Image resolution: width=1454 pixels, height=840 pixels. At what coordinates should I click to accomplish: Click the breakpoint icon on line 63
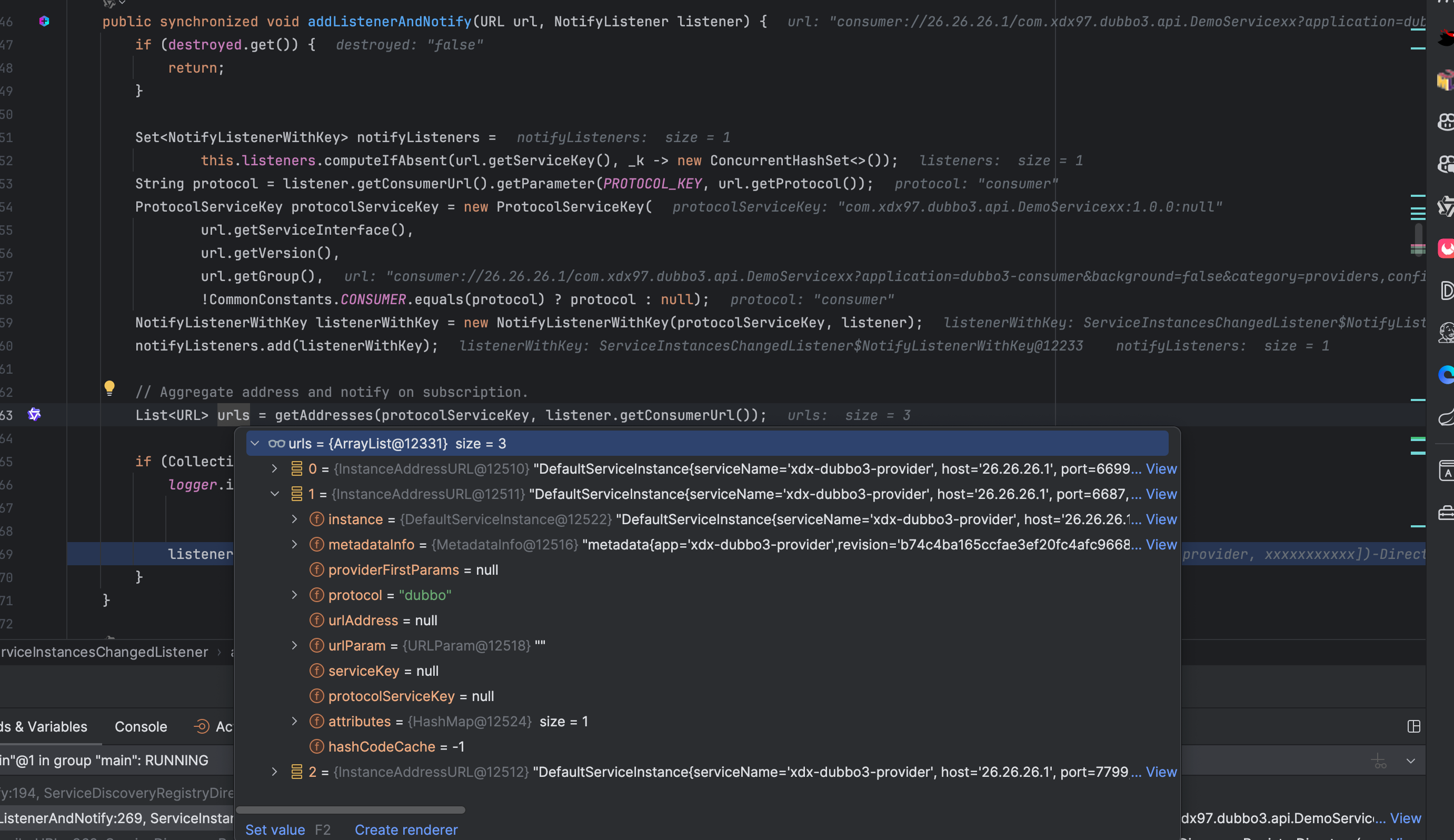34,414
